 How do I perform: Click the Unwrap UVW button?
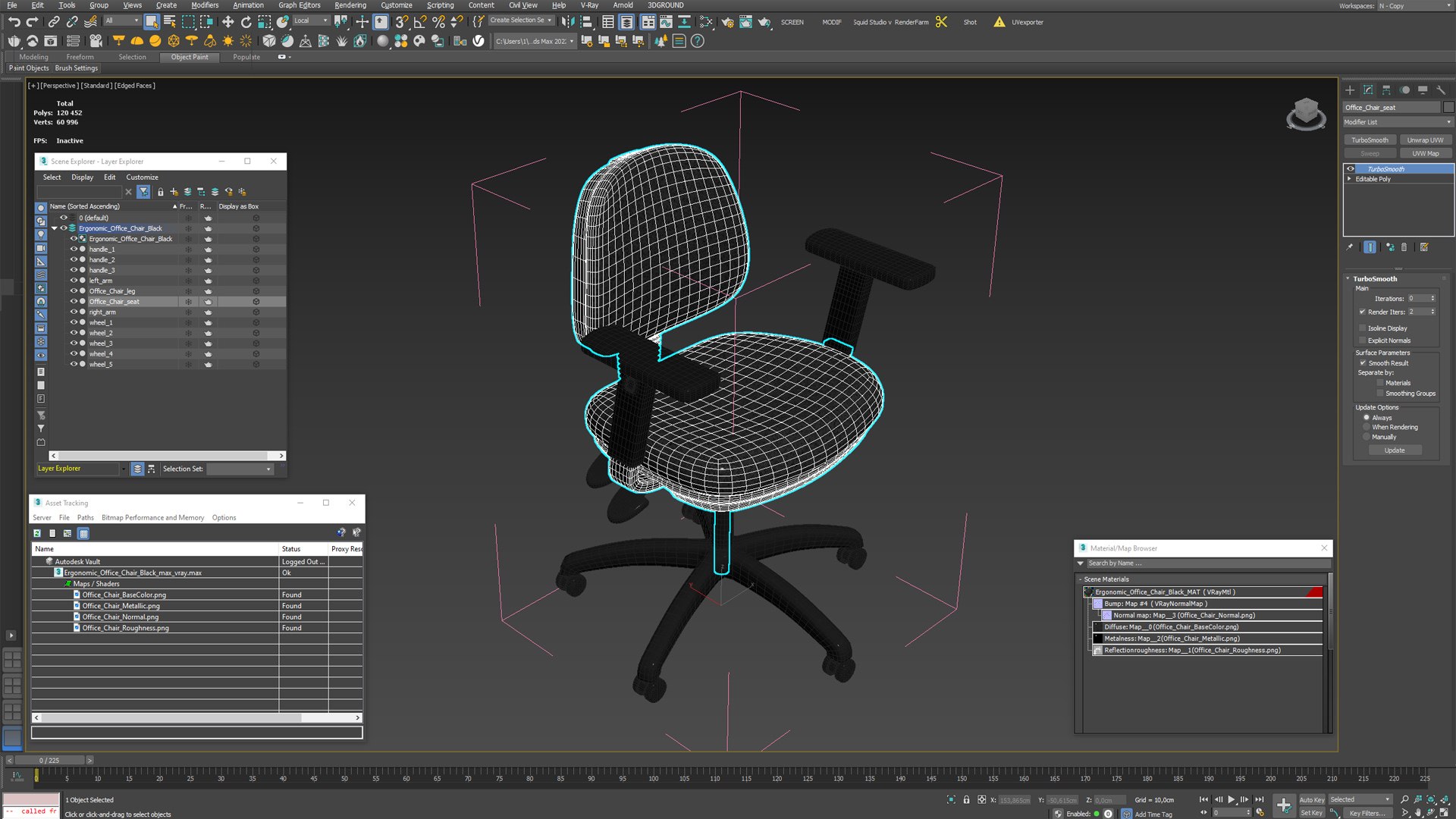1425,140
